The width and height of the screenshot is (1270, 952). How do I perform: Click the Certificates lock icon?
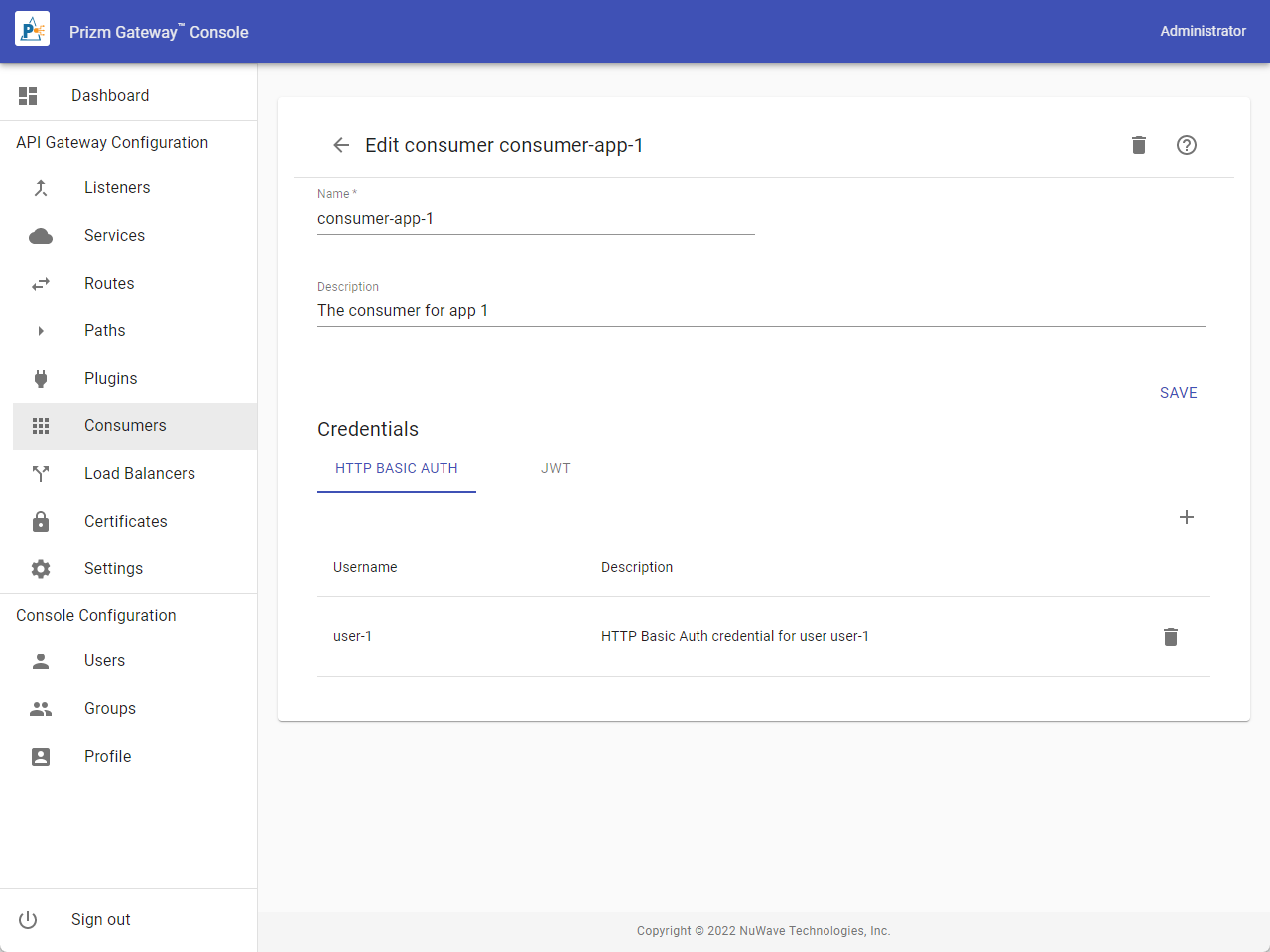(x=41, y=521)
